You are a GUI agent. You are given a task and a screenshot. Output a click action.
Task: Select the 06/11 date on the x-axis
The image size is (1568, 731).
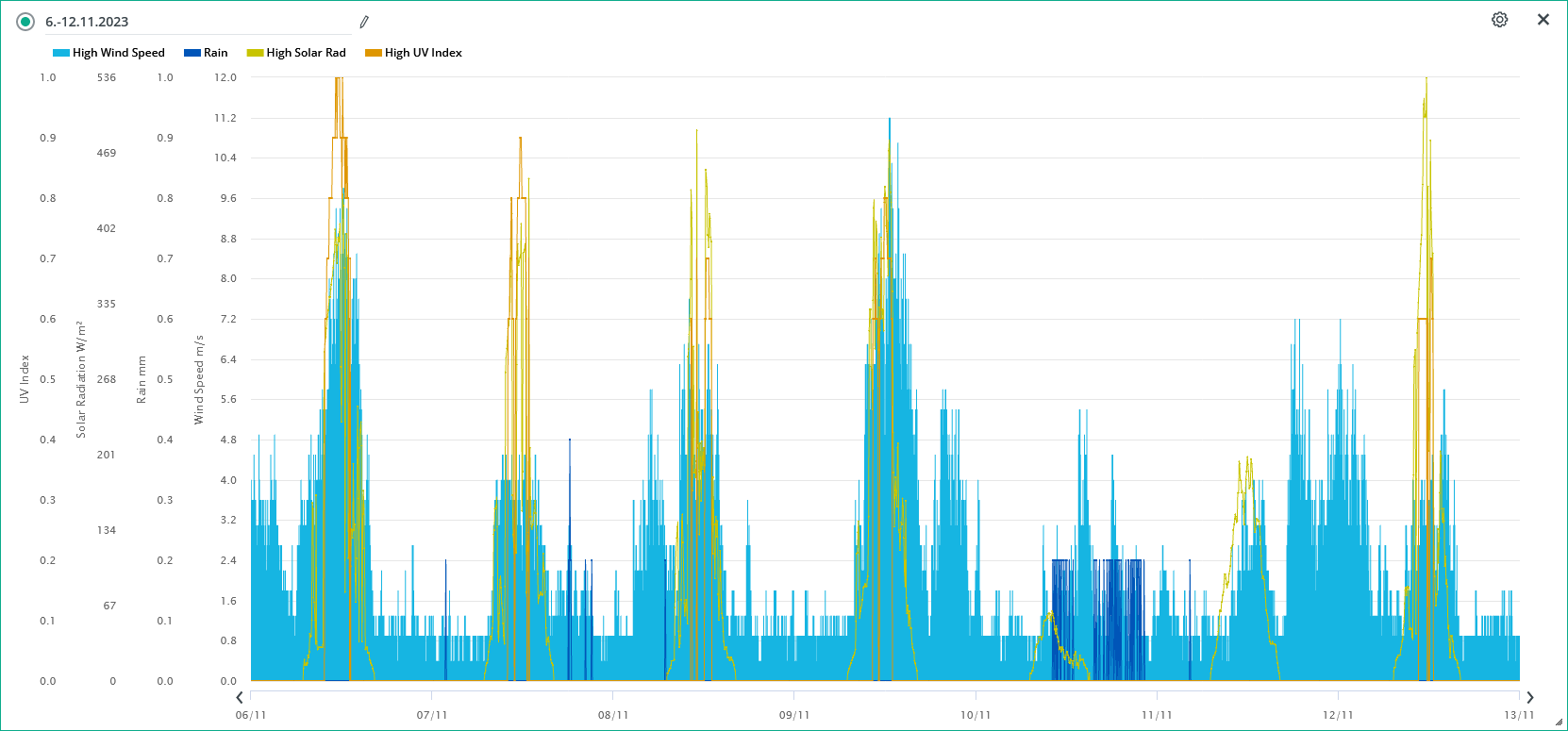(251, 715)
